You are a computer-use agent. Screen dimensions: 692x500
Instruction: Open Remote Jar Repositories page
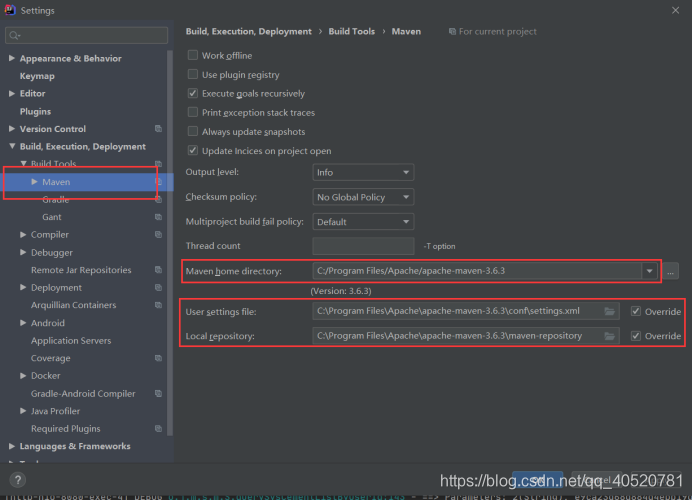pyautogui.click(x=81, y=270)
